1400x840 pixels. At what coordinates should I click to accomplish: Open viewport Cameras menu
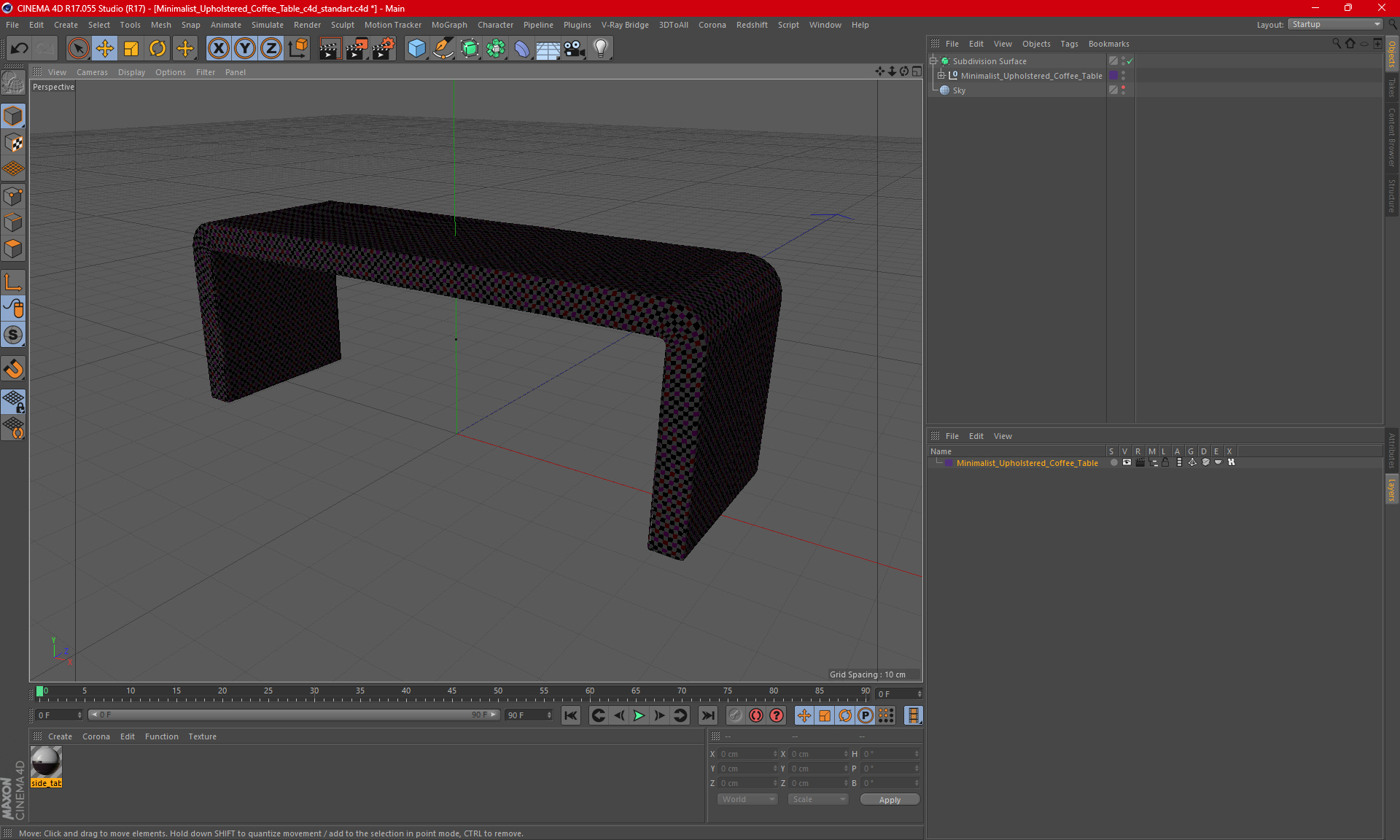[92, 72]
